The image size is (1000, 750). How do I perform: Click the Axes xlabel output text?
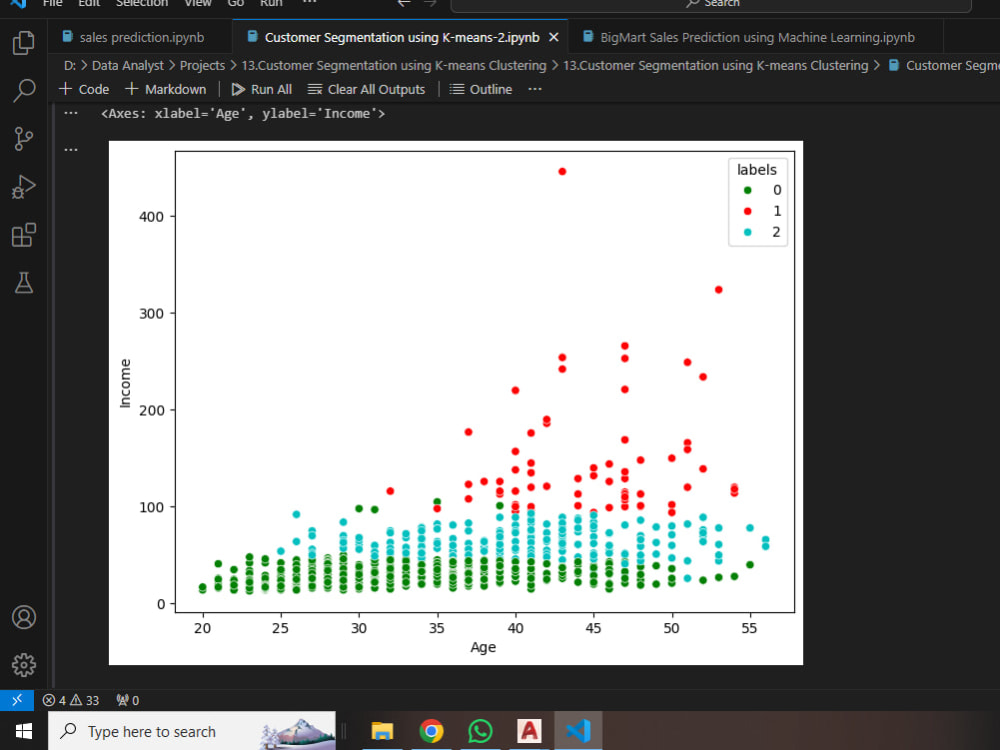[243, 114]
